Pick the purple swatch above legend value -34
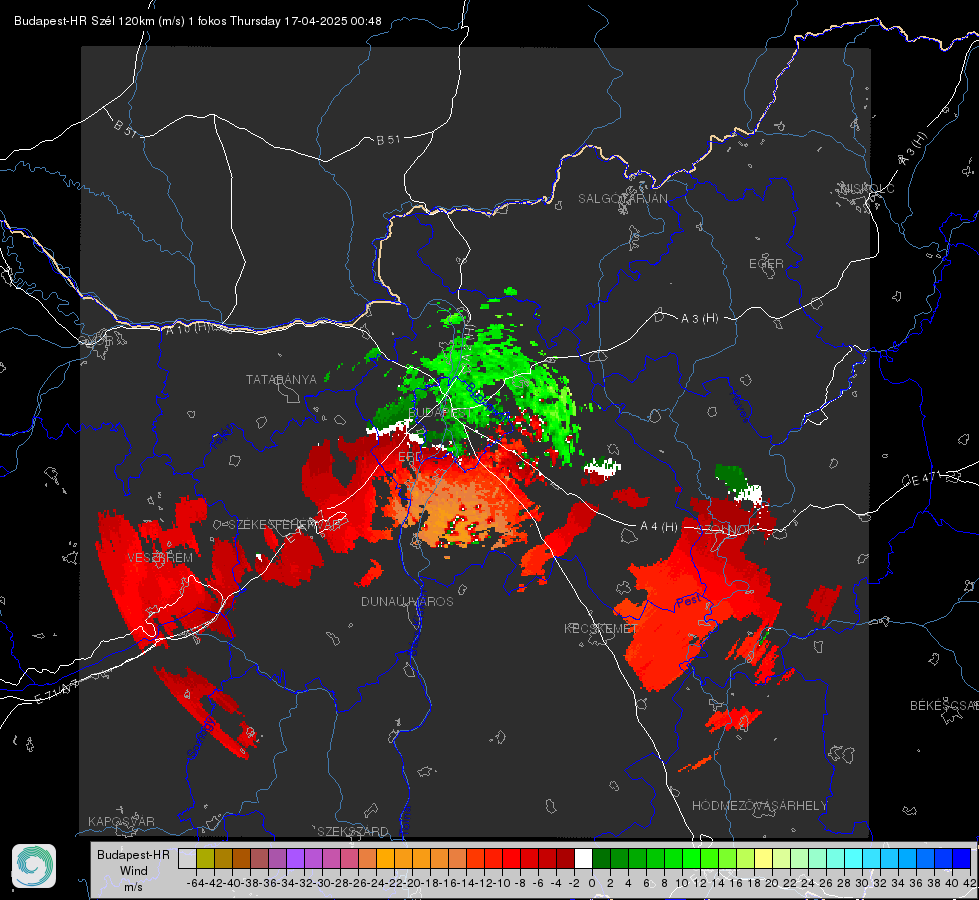 [295, 858]
